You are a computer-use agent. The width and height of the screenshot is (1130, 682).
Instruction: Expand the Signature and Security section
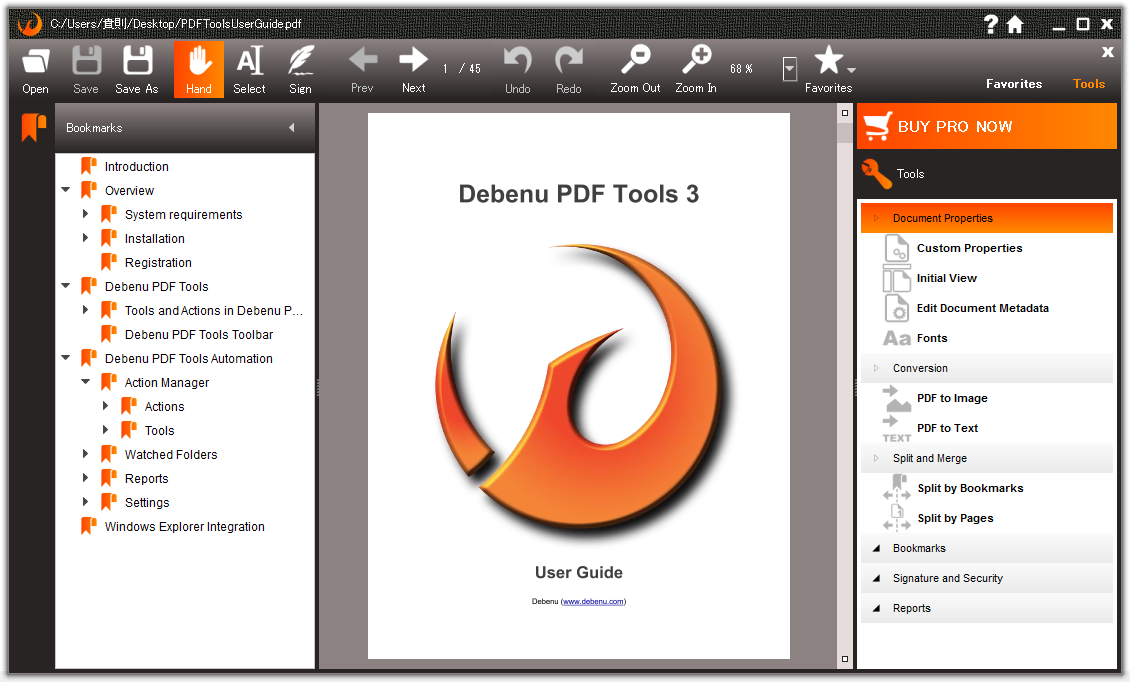coord(987,579)
